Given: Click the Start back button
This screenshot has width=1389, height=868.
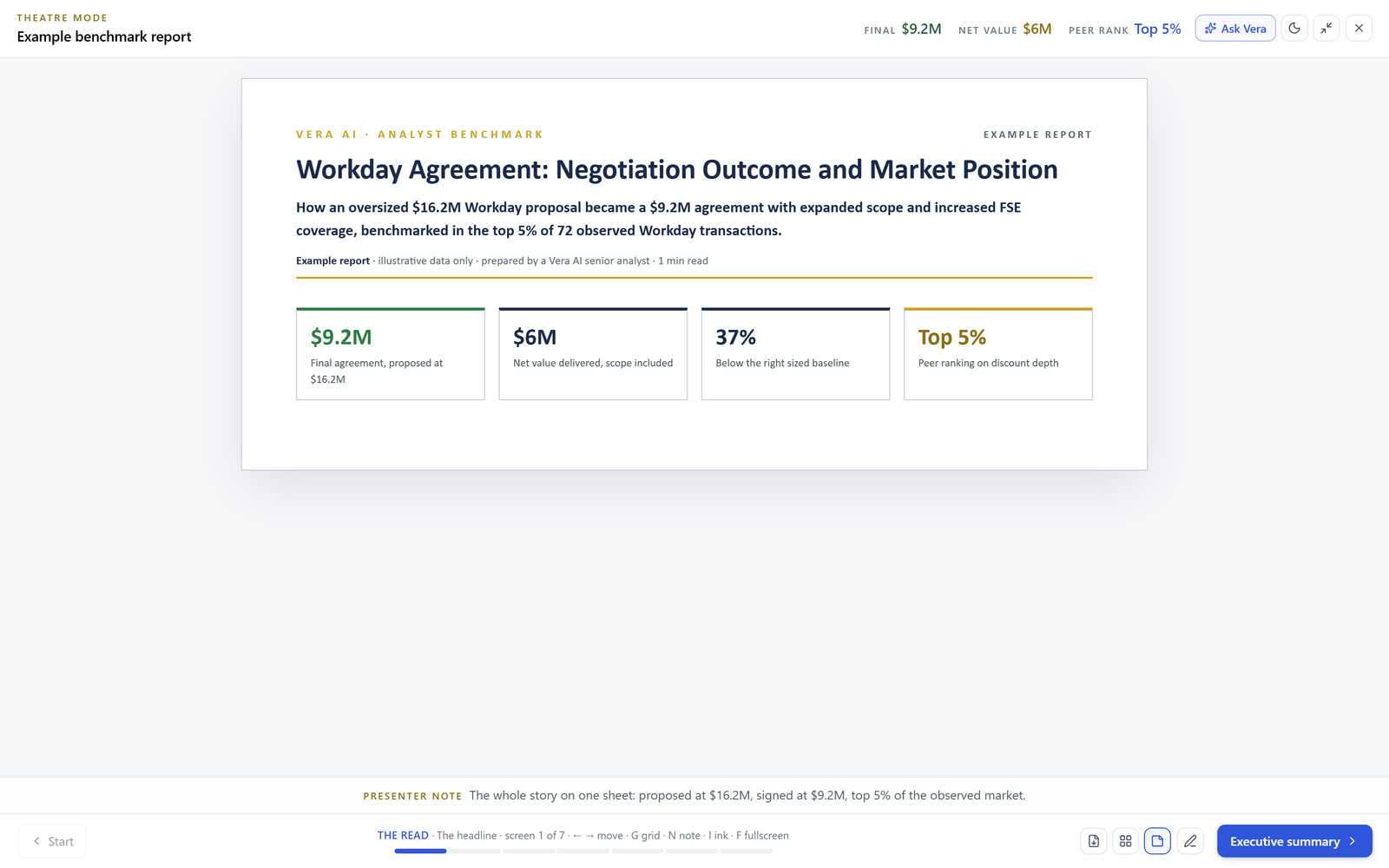Looking at the screenshot, I should (52, 841).
